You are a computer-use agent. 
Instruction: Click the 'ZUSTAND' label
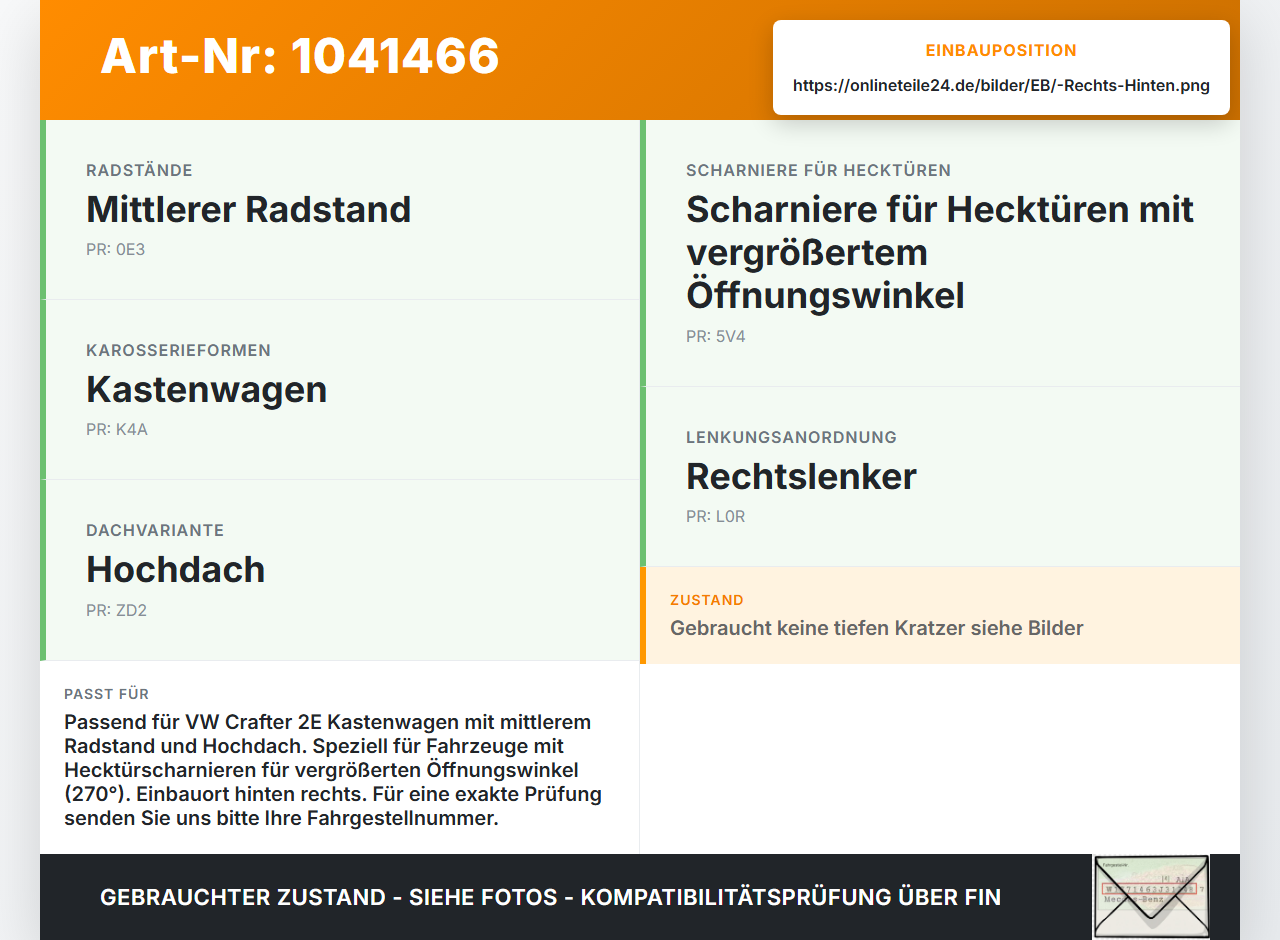[x=707, y=600]
